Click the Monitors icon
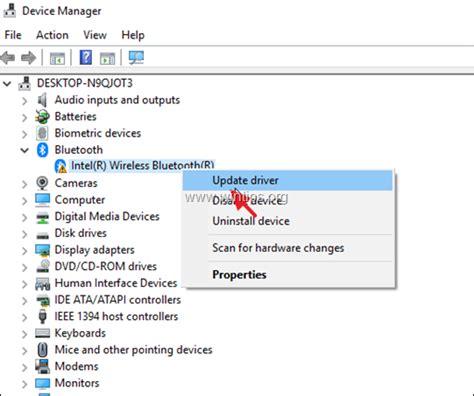 [x=42, y=383]
